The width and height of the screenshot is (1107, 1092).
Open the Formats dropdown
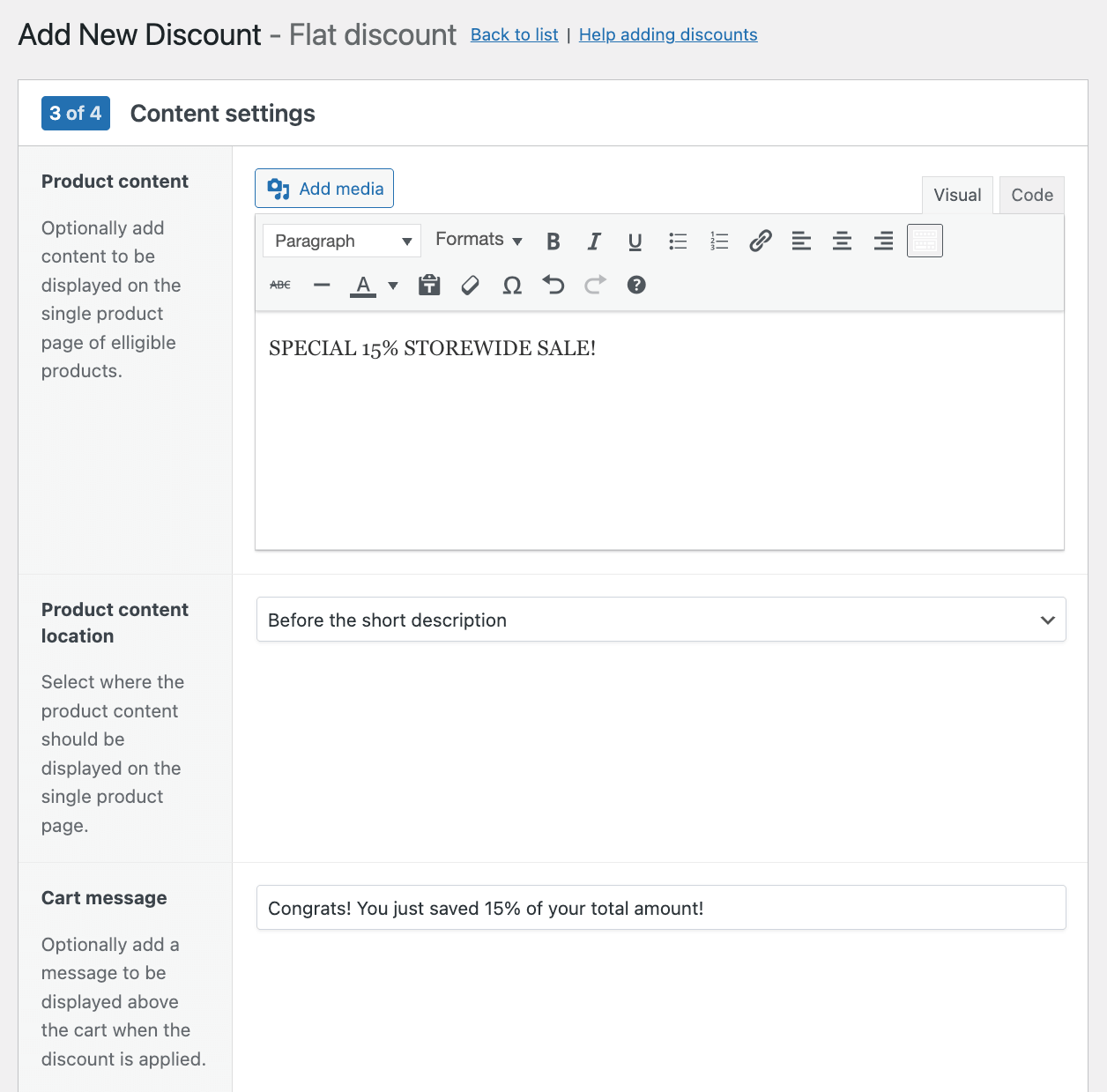coord(477,240)
